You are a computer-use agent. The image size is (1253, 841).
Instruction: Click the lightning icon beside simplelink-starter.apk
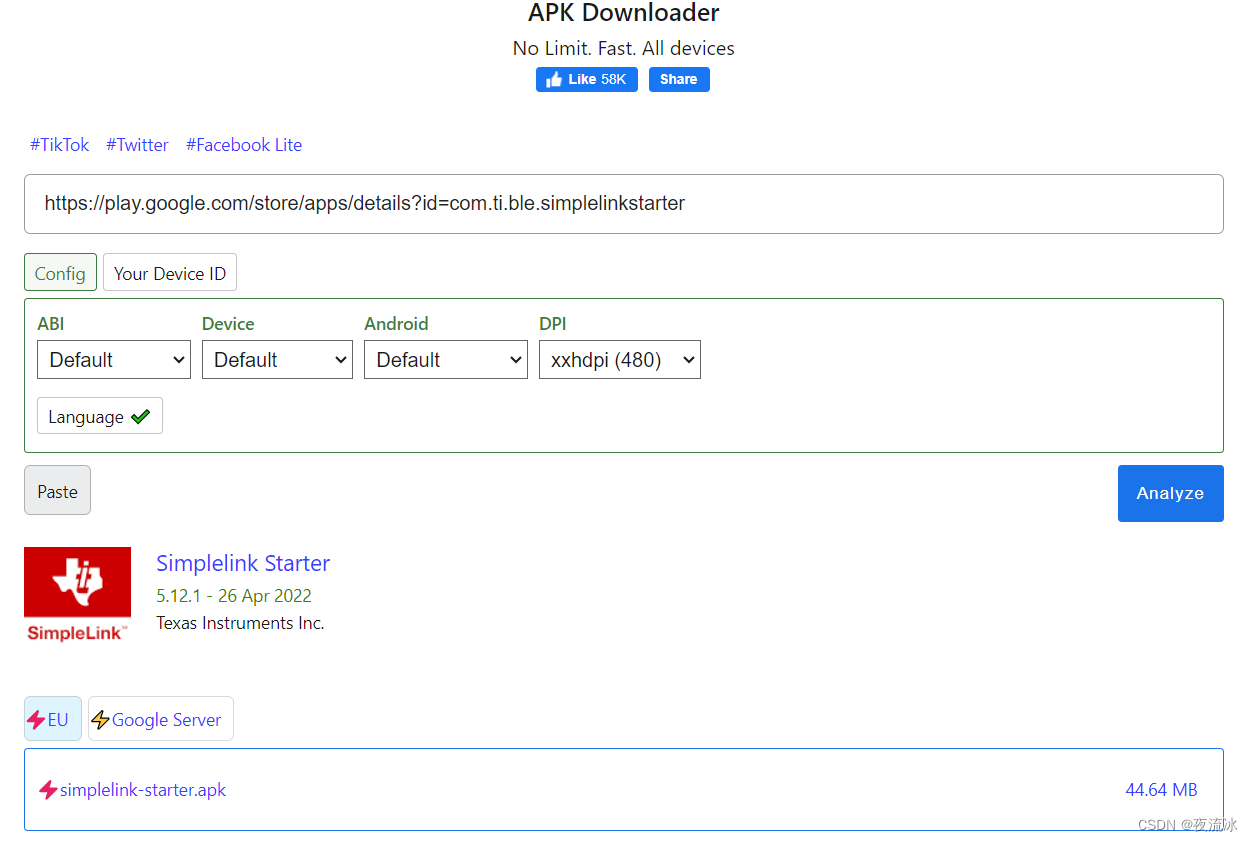tap(48, 790)
